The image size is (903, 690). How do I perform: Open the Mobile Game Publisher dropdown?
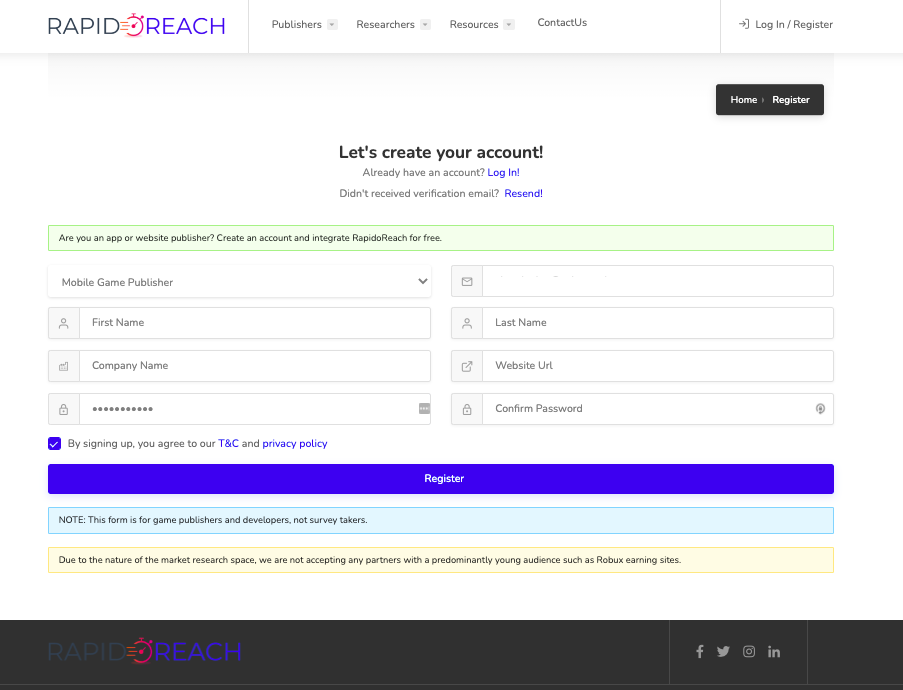(x=240, y=282)
